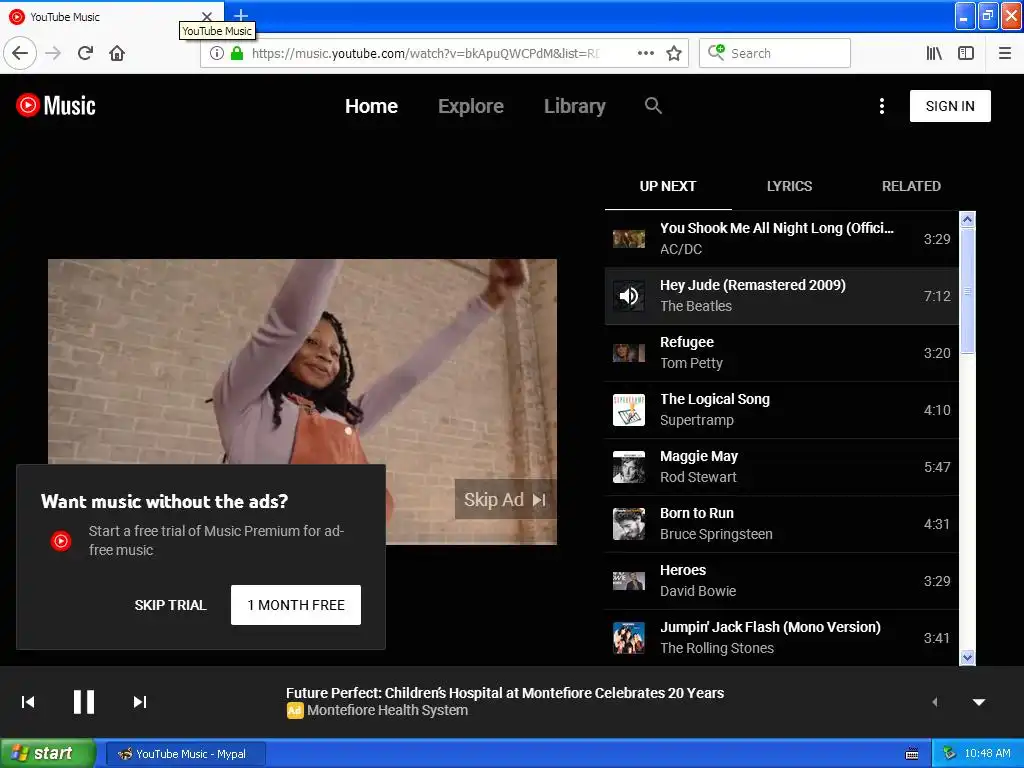Click the browser forward arrow
The height and width of the screenshot is (768, 1024).
[53, 53]
